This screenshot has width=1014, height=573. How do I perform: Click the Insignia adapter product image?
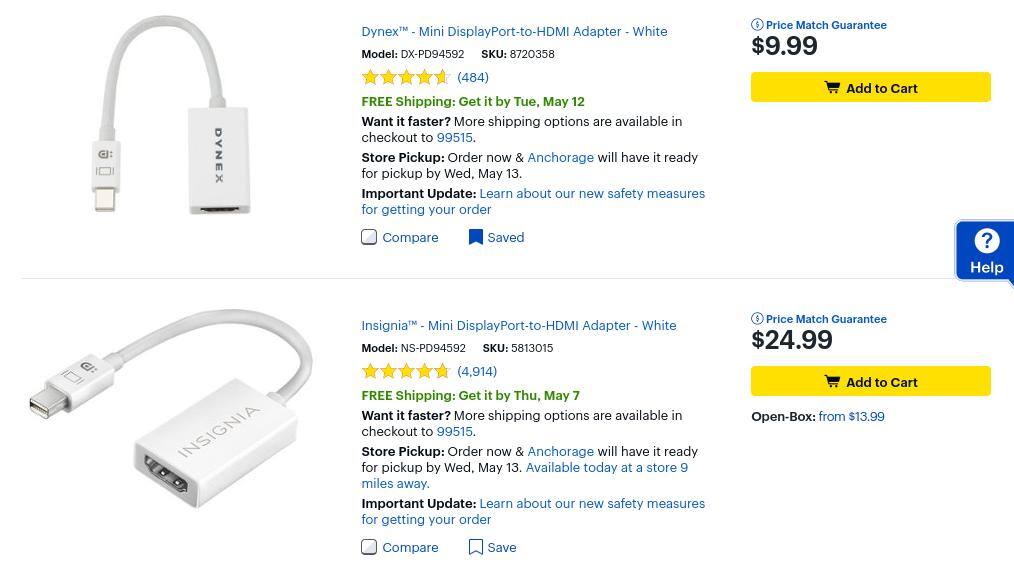click(x=172, y=408)
